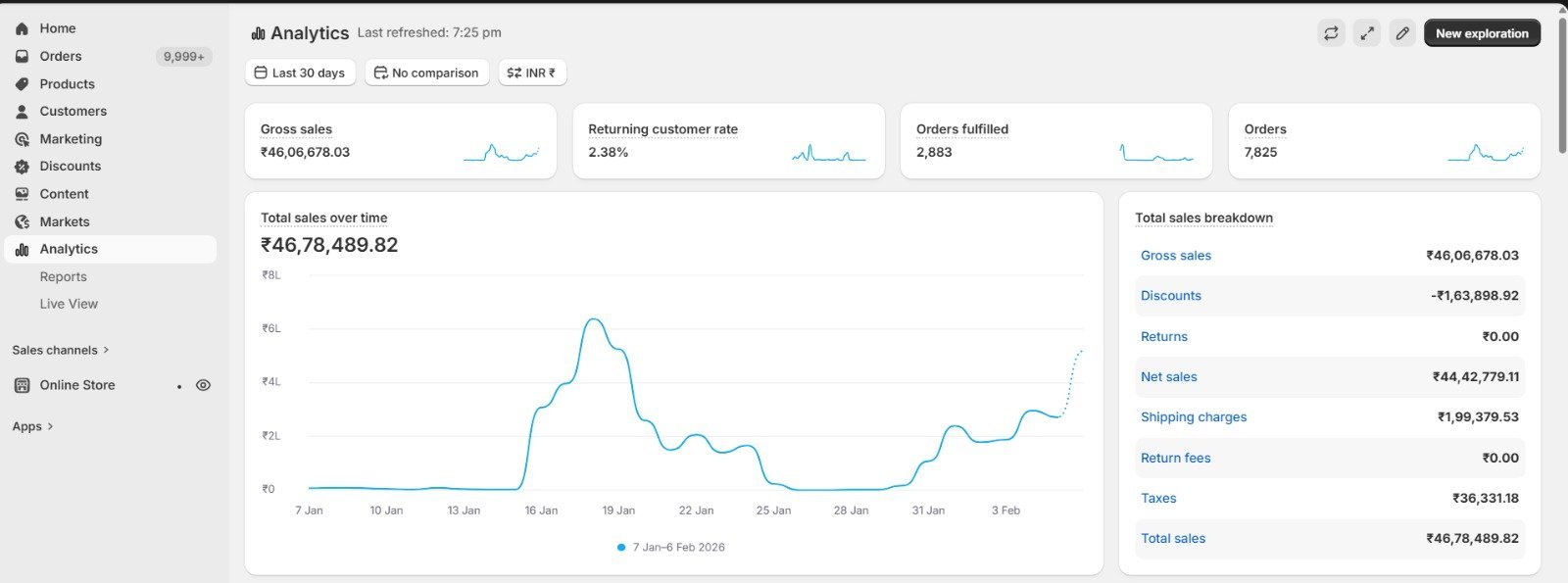The image size is (1568, 583).
Task: Click the Marketing target icon
Action: pos(22,139)
